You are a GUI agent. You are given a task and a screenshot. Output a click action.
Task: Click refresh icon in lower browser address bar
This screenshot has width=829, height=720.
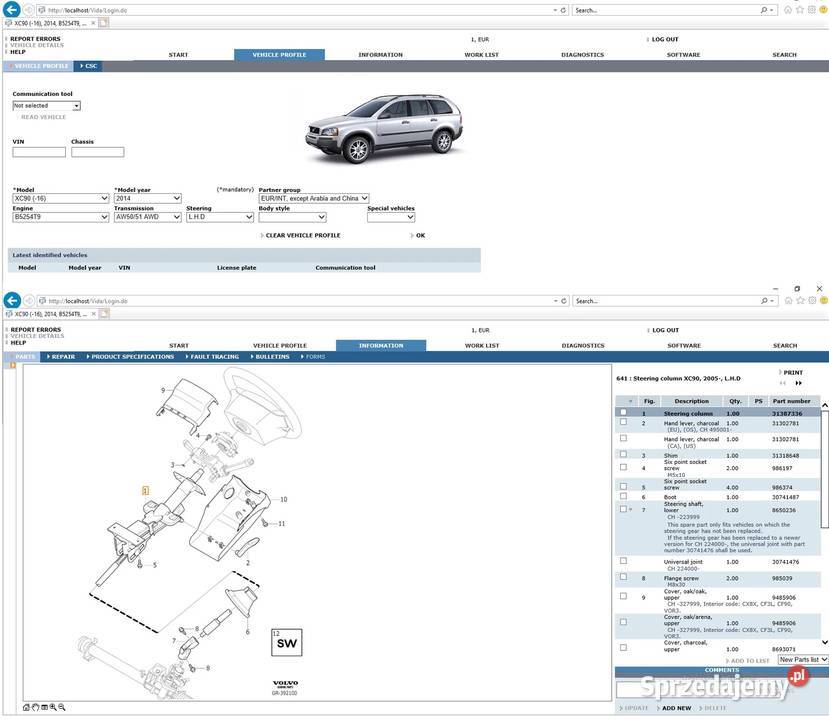tap(564, 301)
